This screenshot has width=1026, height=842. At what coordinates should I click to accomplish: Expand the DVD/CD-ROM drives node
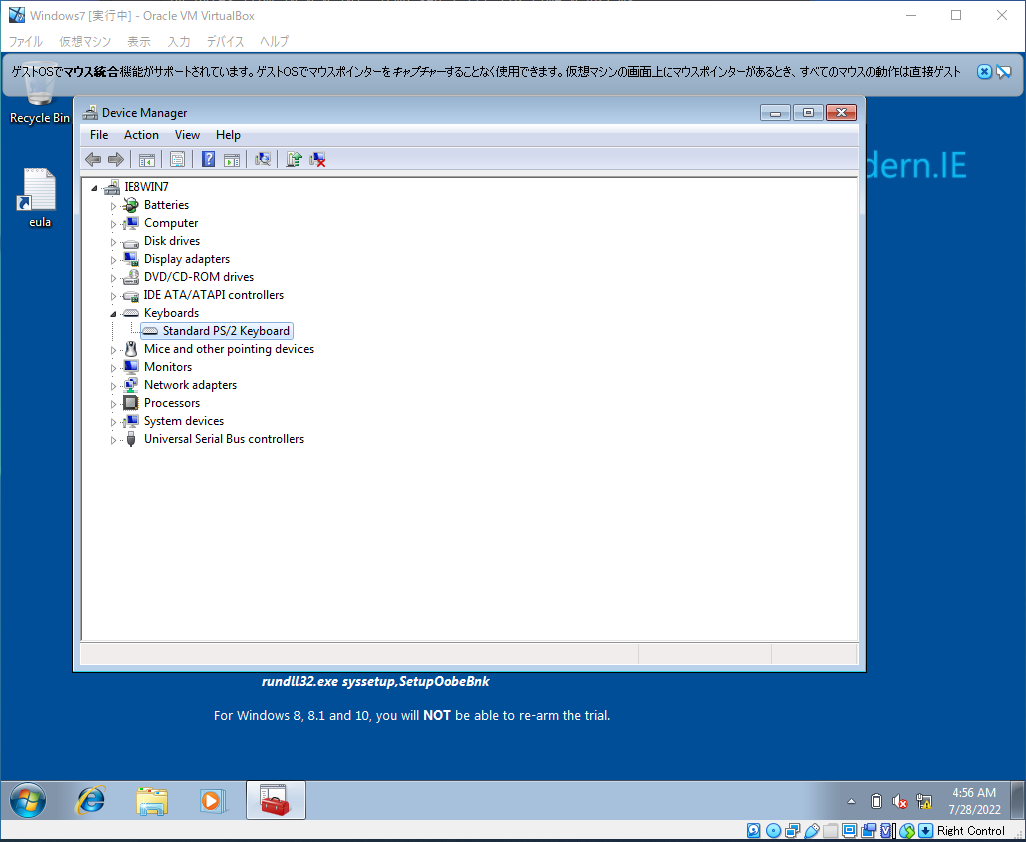point(113,277)
